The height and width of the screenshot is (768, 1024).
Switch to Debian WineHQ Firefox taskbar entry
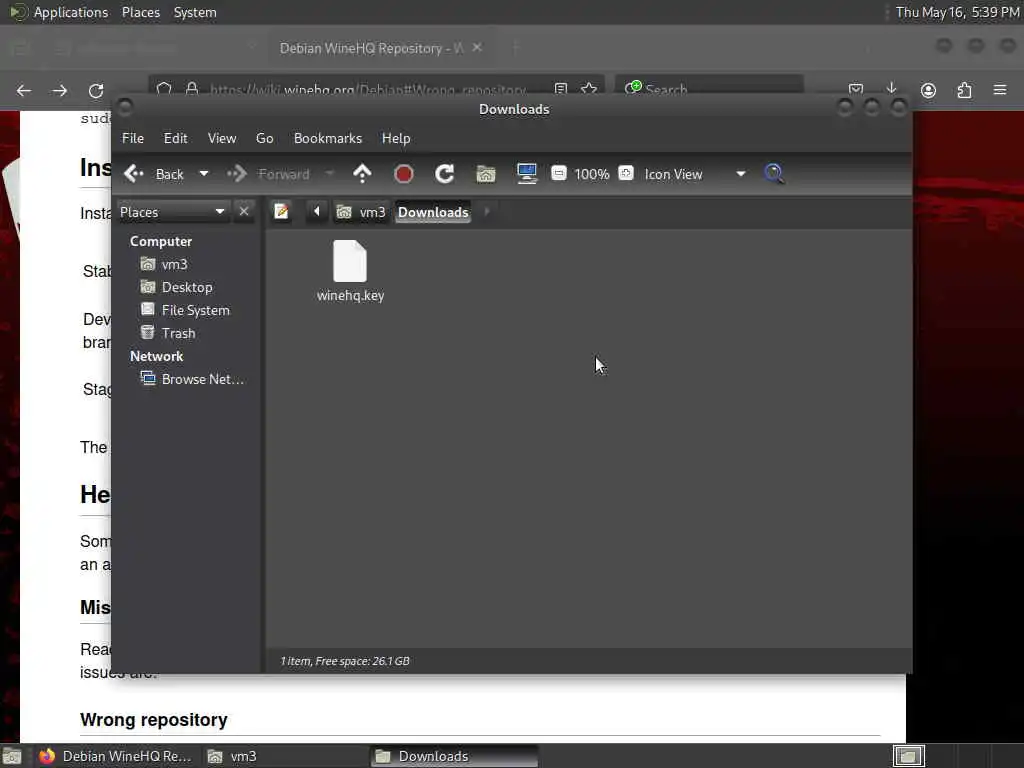coord(116,756)
